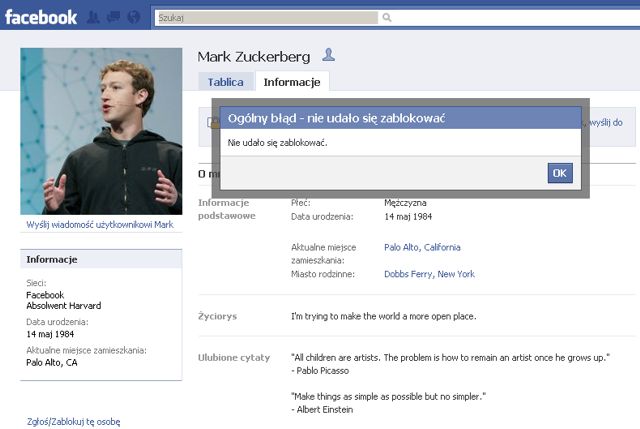640x429 pixels.
Task: Open the Palo Alto, California link
Action: 422,247
